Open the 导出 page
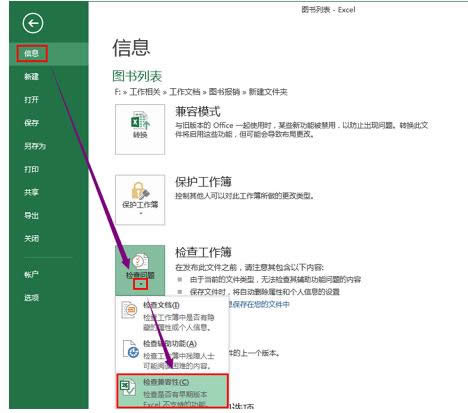Viewport: 468px width, 413px height. pos(49,216)
